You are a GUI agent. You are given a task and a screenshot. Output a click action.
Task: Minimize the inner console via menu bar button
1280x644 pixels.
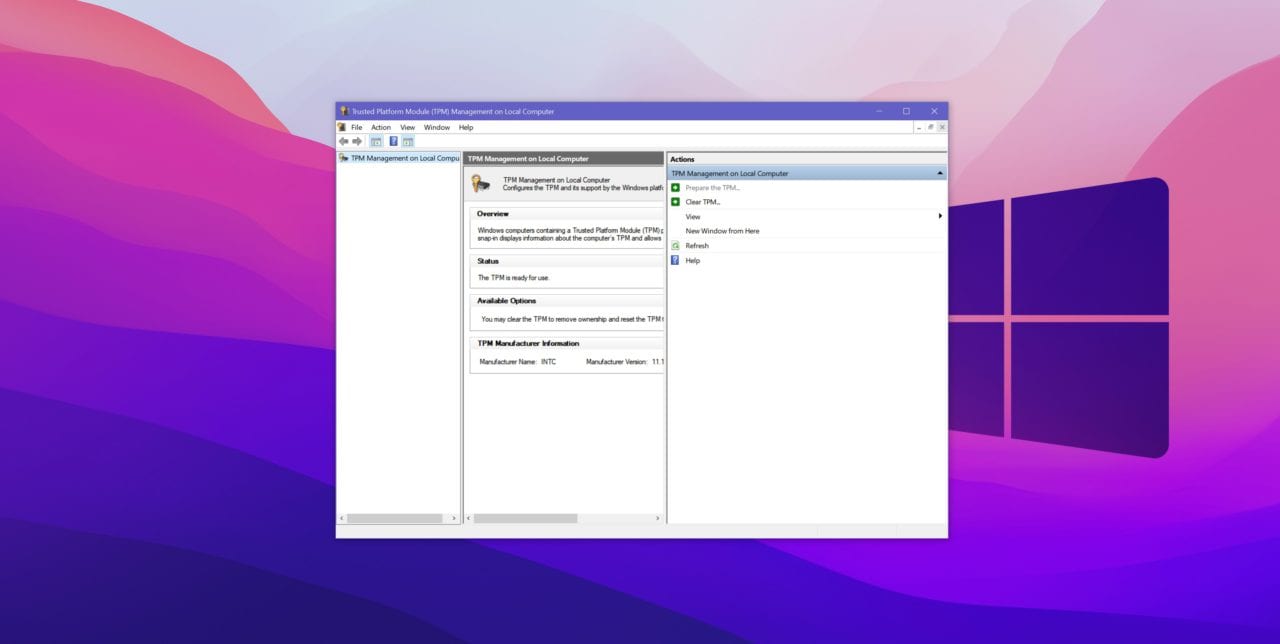coord(919,127)
